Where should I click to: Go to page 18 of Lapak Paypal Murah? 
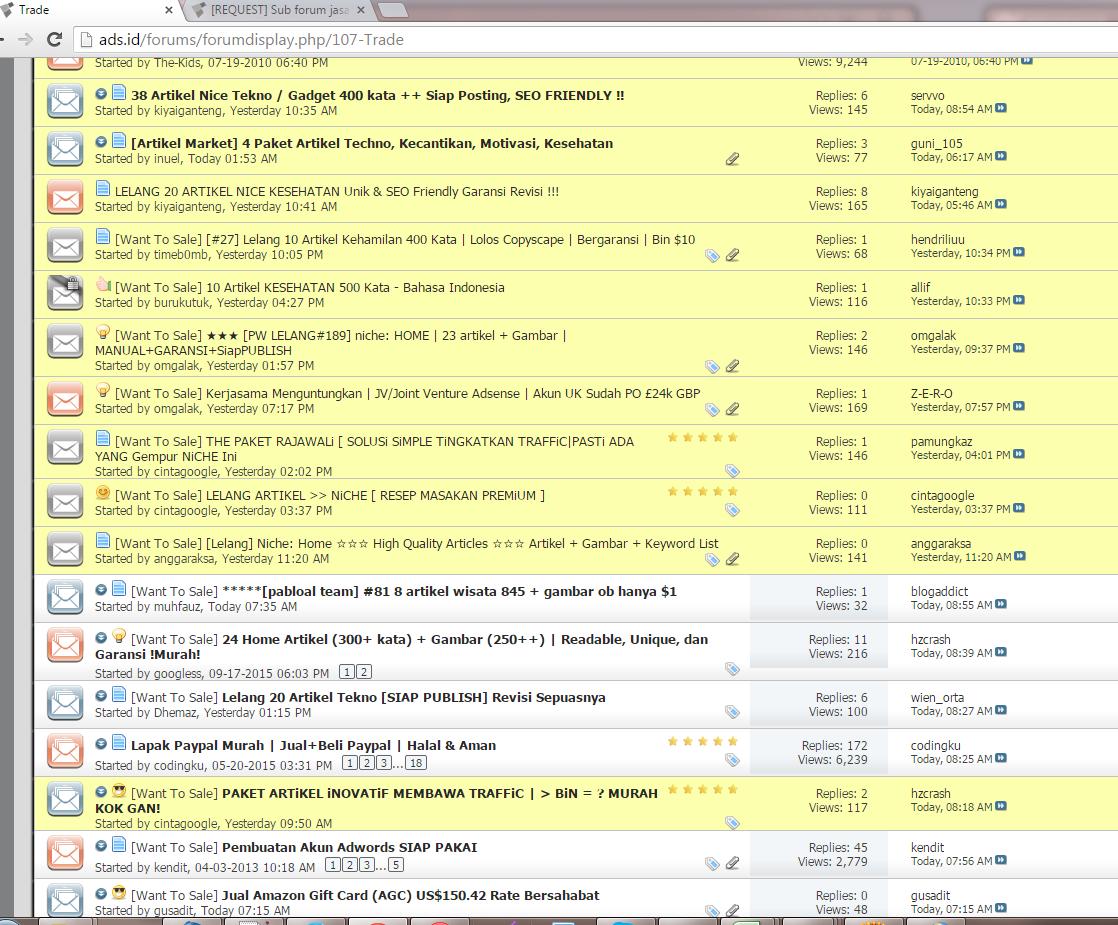[x=416, y=763]
